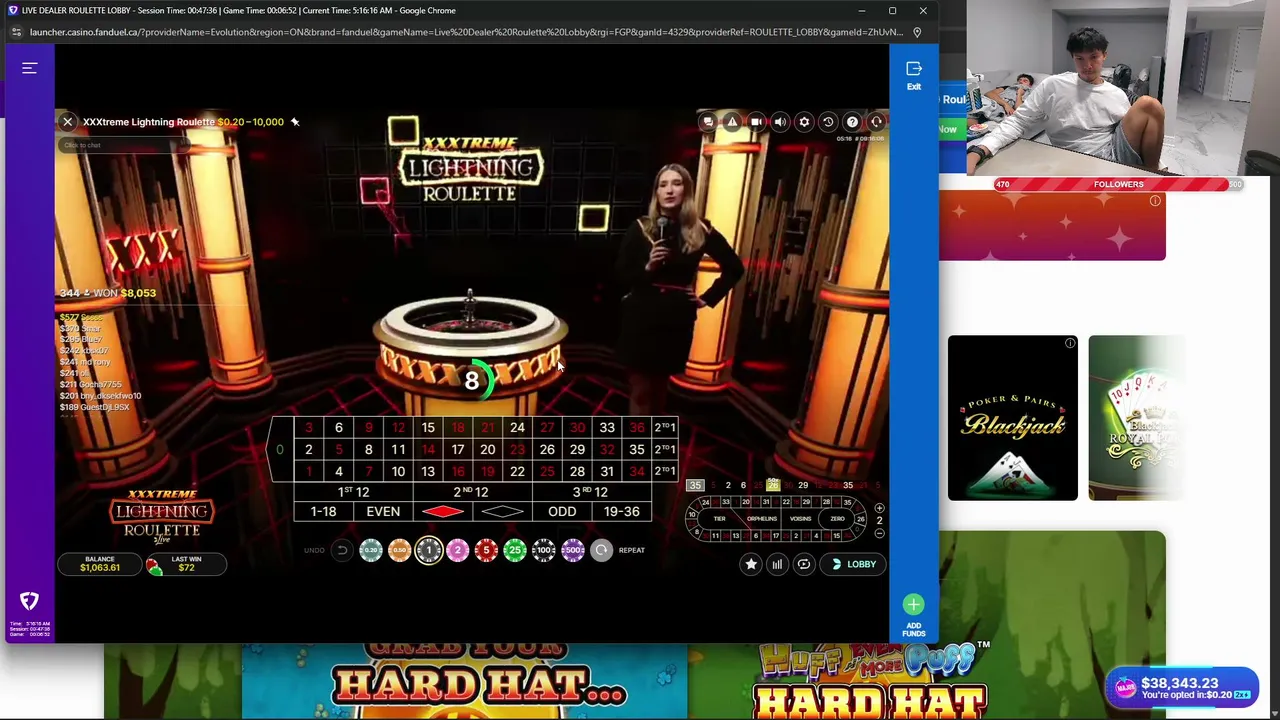1280x720 pixels.
Task: Mute the game sound with the speaker icon
Action: point(780,122)
